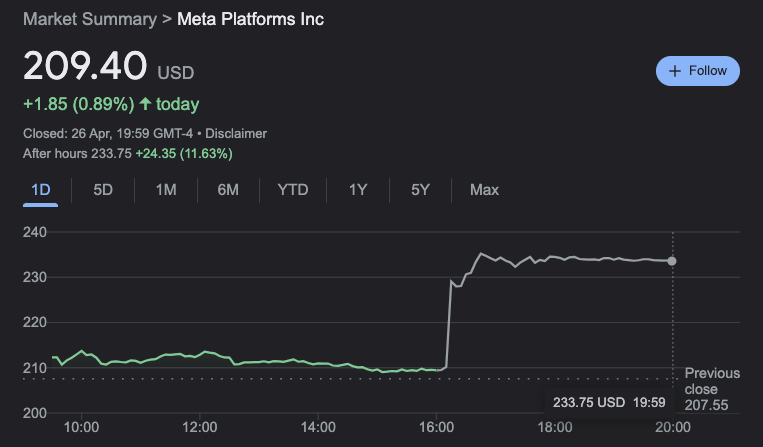Select the 1M range tab
763x447 pixels.
(166, 190)
